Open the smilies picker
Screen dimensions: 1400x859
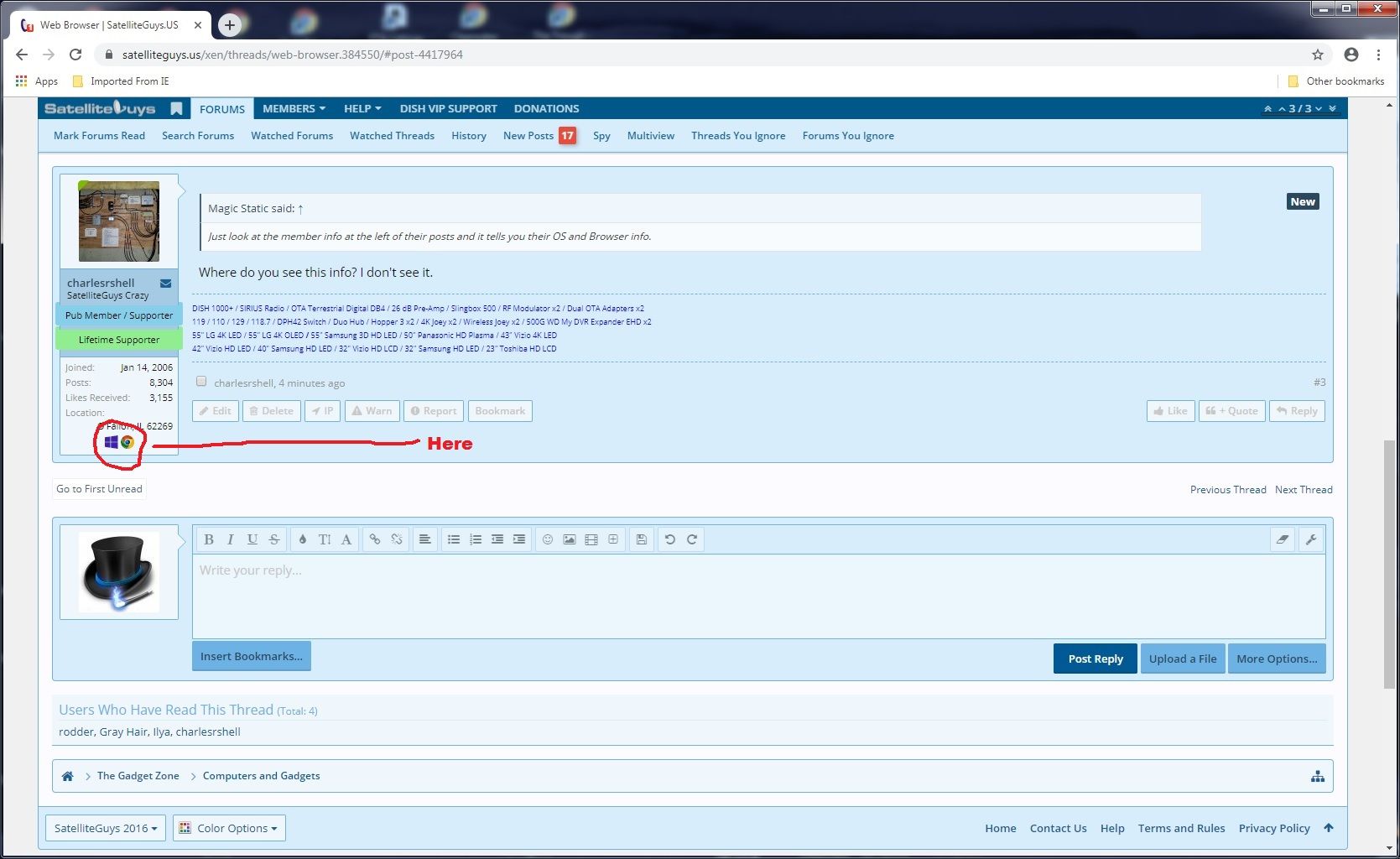tap(547, 539)
